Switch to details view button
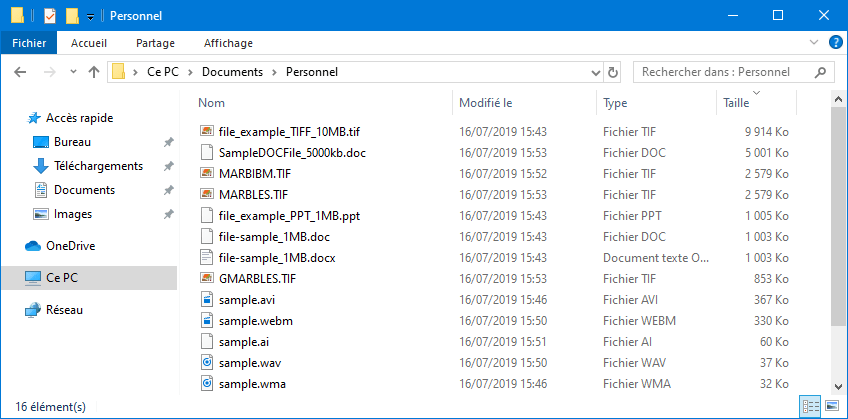This screenshot has height=419, width=848. click(810, 405)
